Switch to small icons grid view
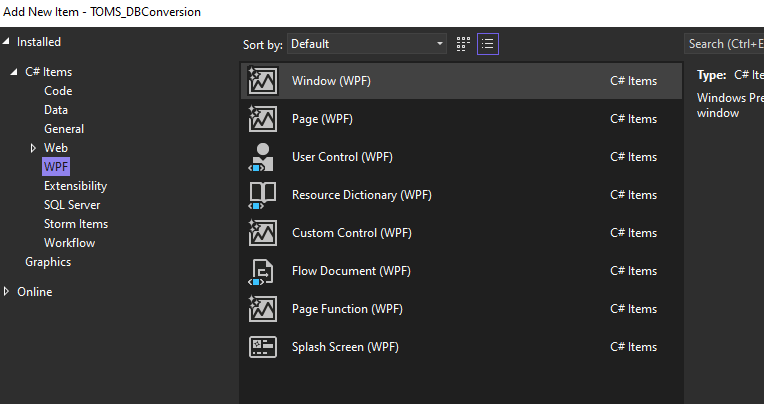Image resolution: width=764 pixels, height=404 pixels. (463, 44)
